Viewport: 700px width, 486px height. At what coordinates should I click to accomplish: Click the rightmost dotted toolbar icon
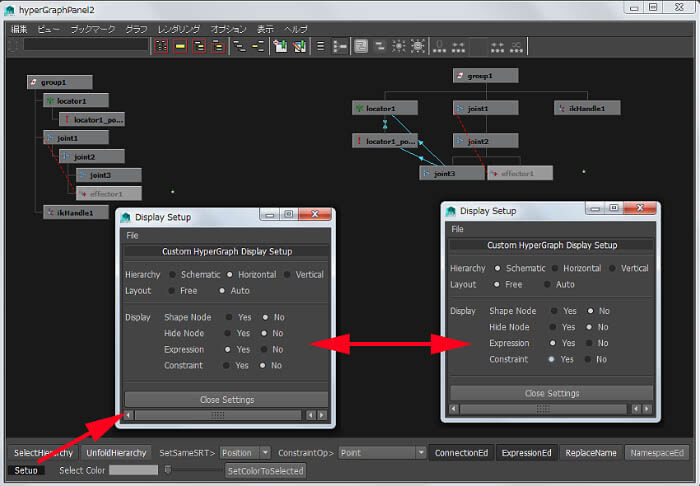click(517, 46)
